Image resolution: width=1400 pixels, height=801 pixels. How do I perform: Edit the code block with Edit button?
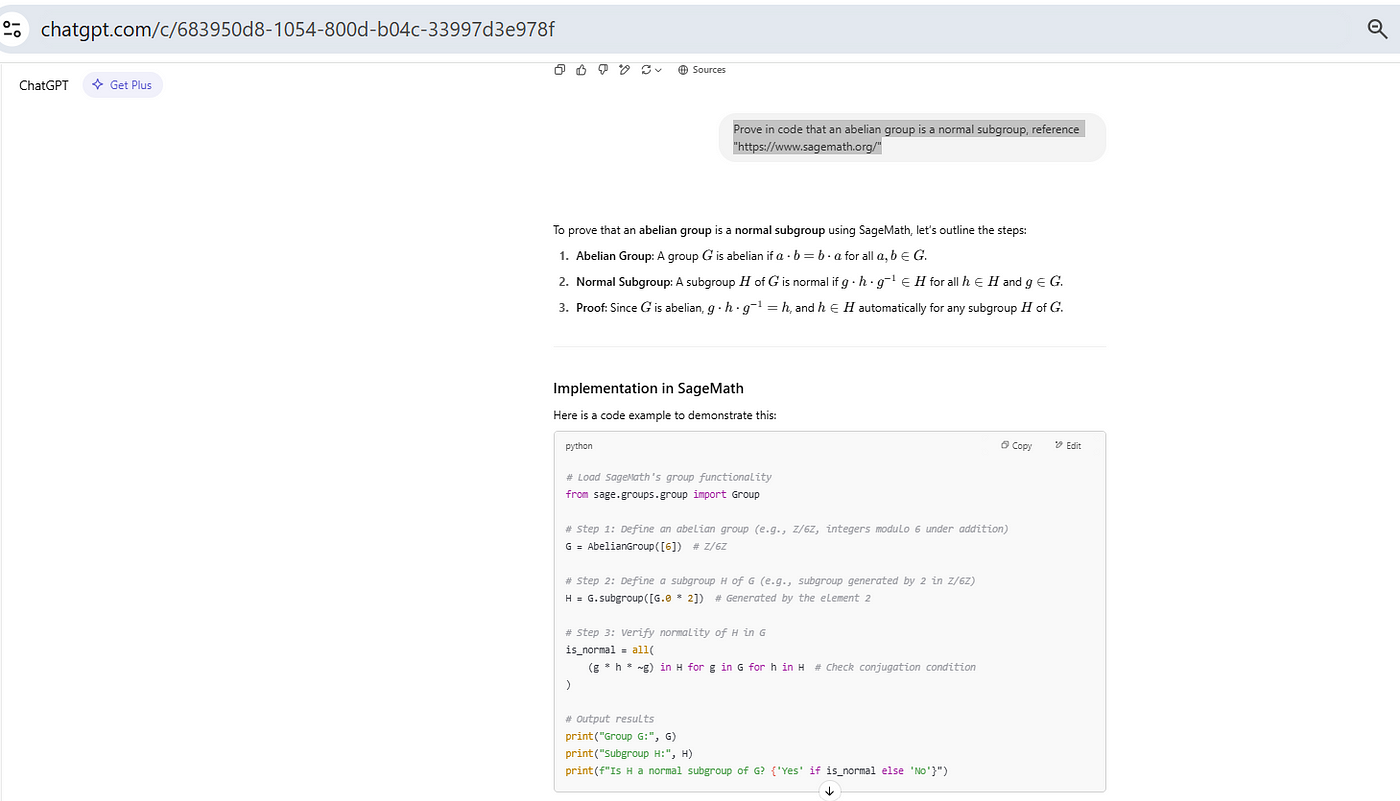[1068, 446]
